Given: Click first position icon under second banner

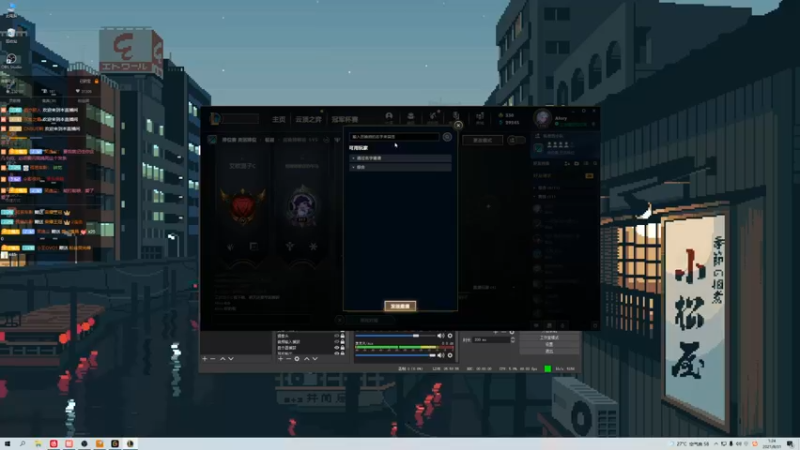Looking at the screenshot, I should pyautogui.click(x=290, y=247).
